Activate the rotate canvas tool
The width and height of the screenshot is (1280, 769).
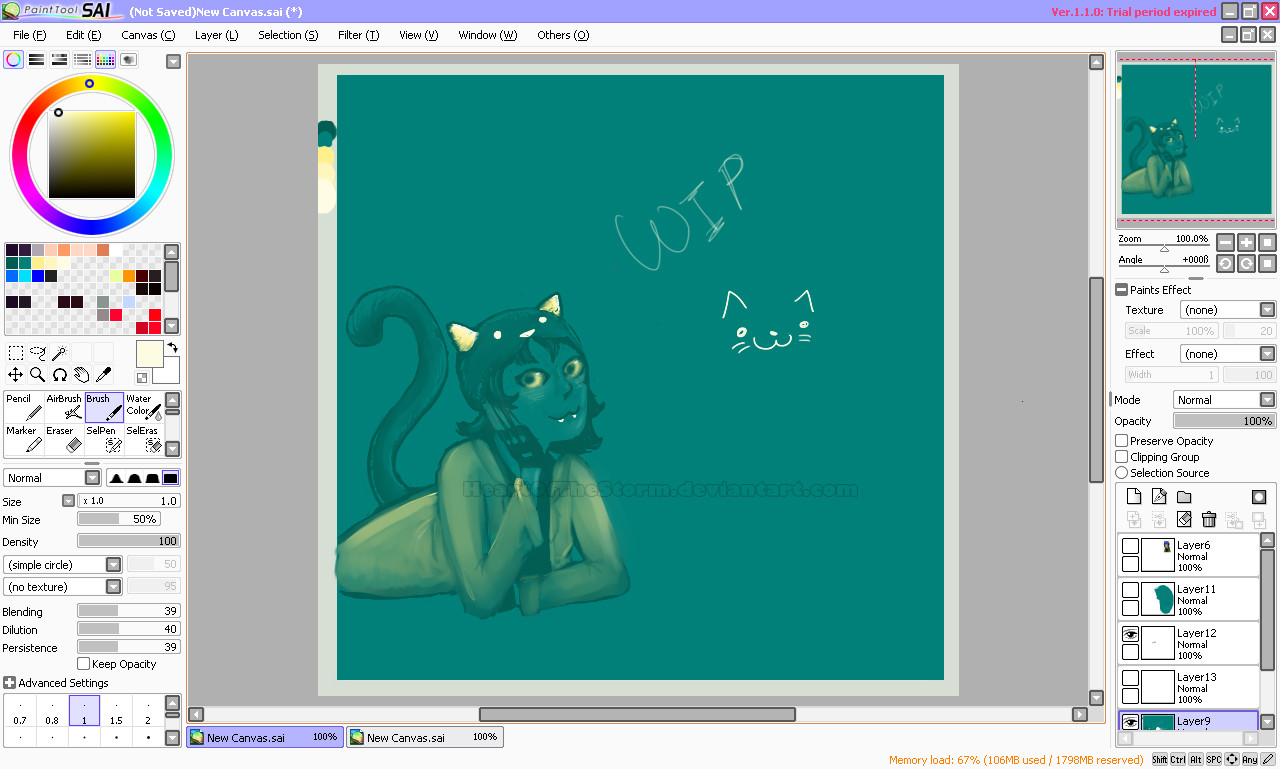click(60, 375)
